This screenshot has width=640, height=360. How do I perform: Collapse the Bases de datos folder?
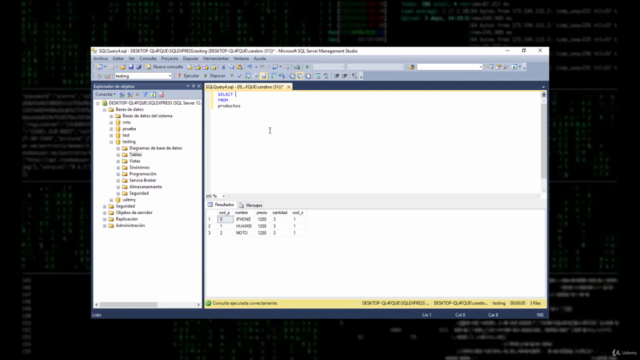click(x=104, y=110)
